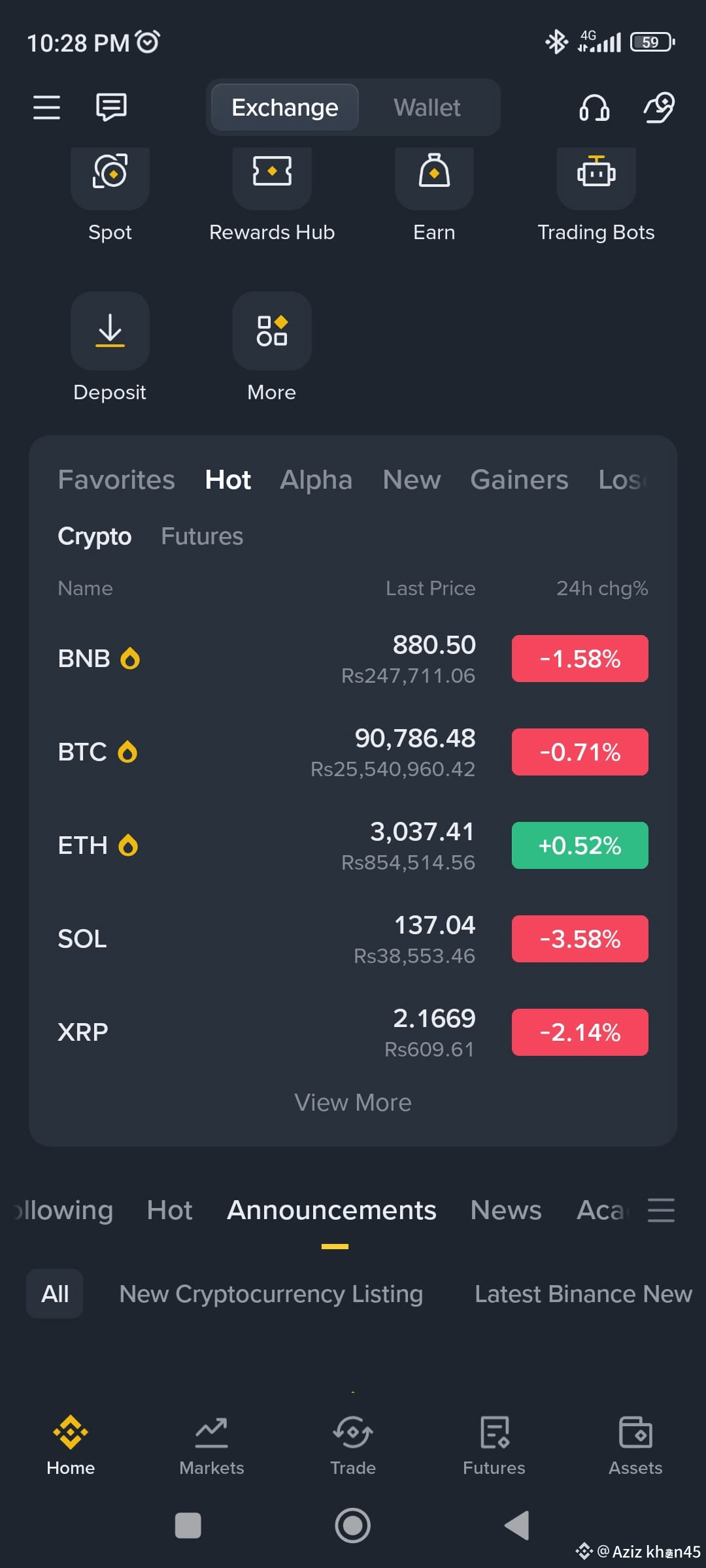Open the chat messages icon

[111, 107]
